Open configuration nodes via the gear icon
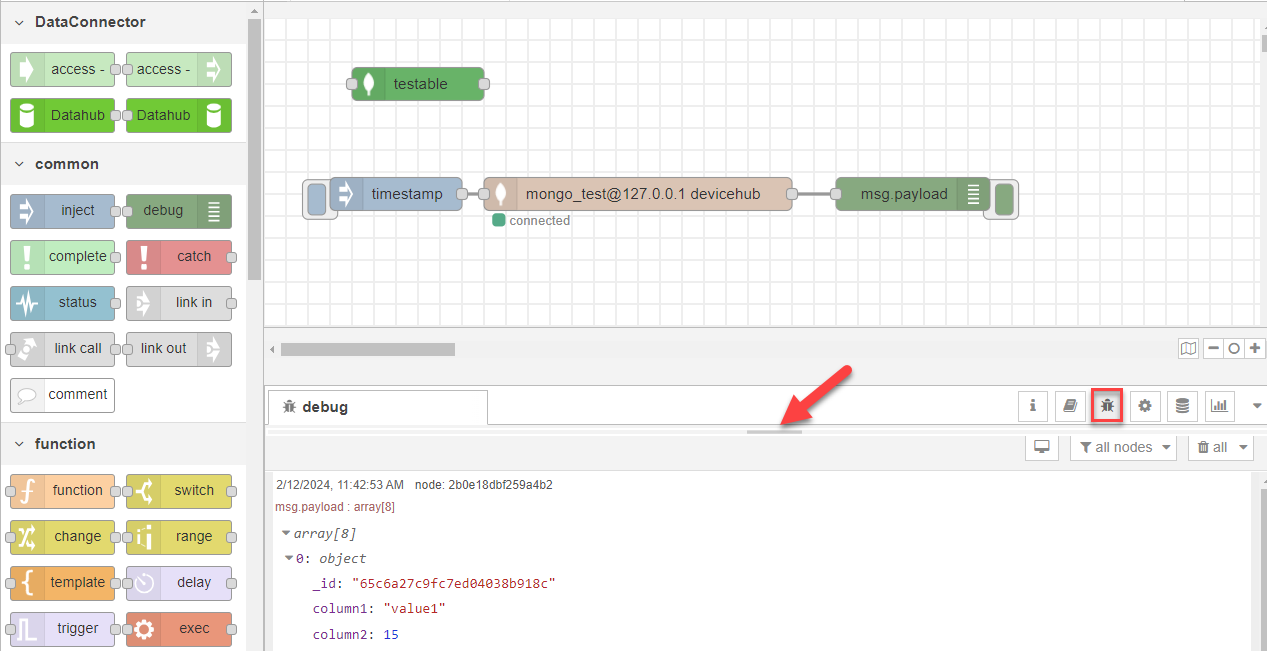Viewport: 1267px width, 651px height. click(x=1144, y=406)
